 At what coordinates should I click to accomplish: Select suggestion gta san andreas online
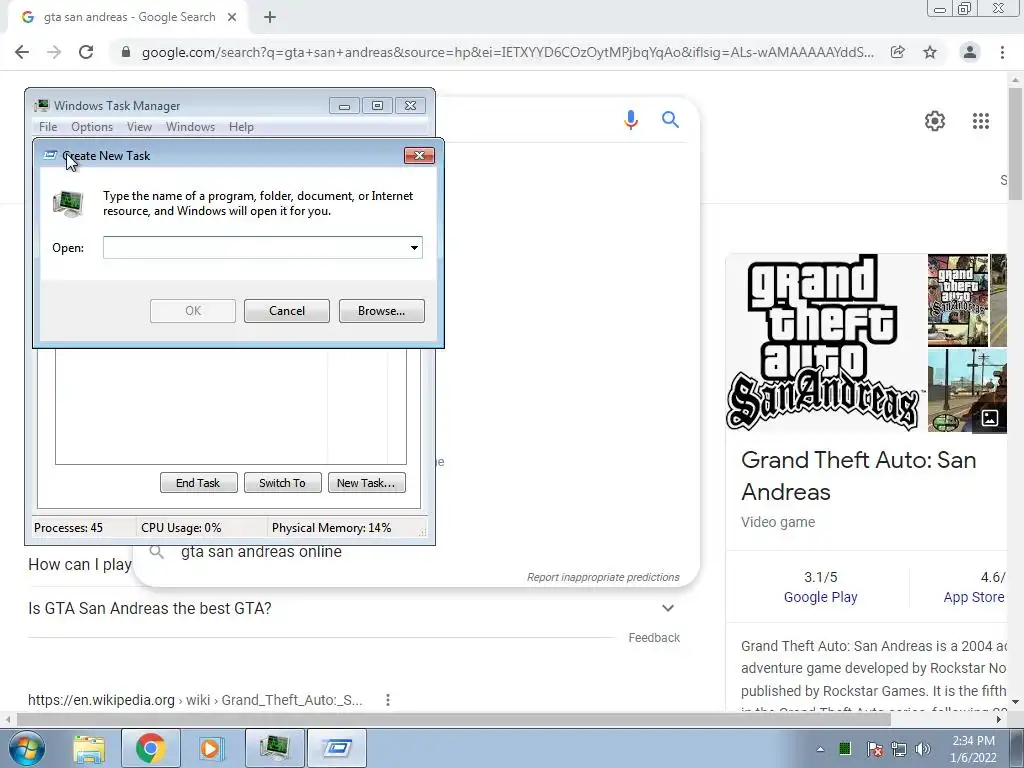261,552
